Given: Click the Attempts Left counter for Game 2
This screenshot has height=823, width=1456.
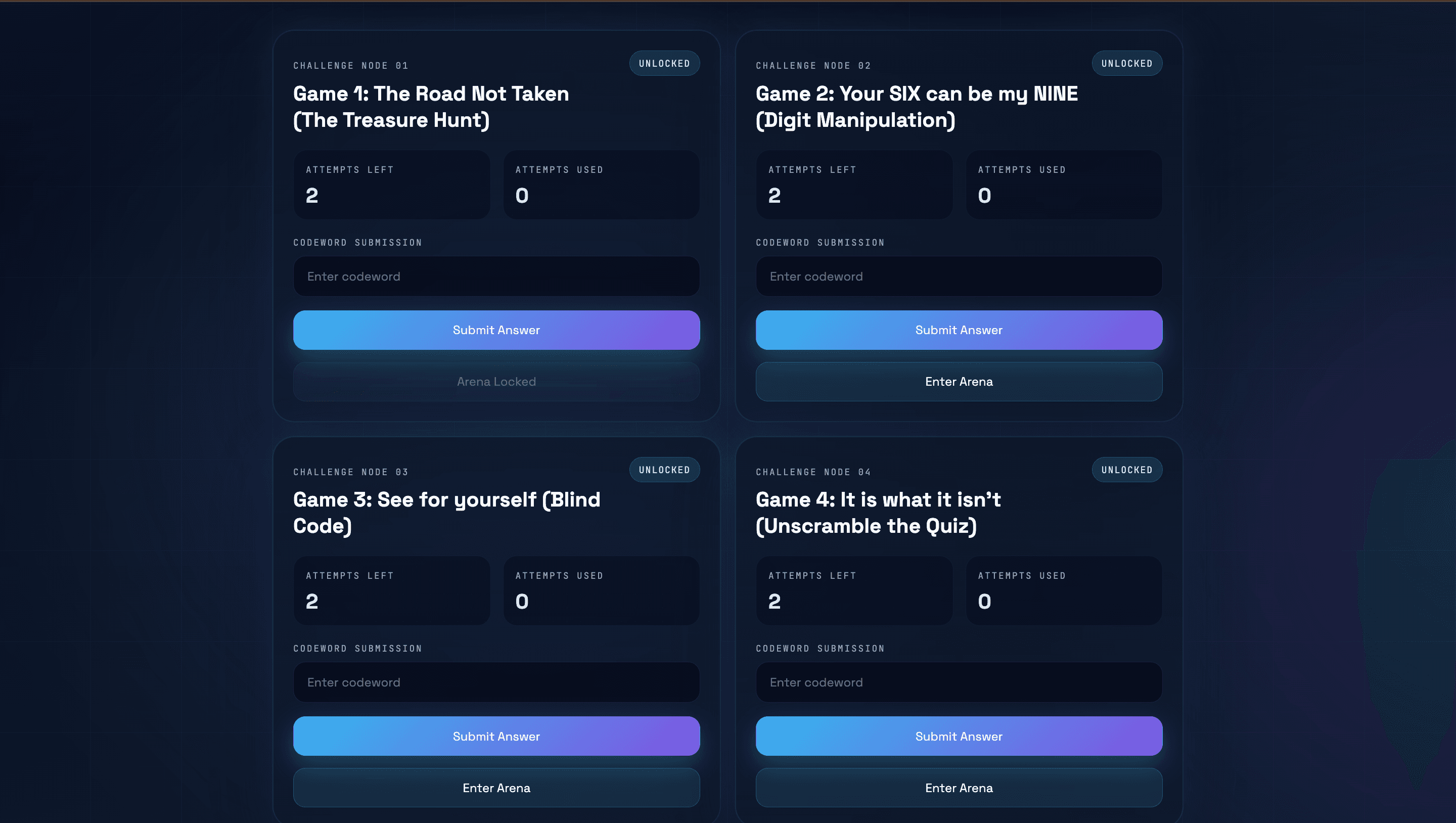Looking at the screenshot, I should click(853, 185).
